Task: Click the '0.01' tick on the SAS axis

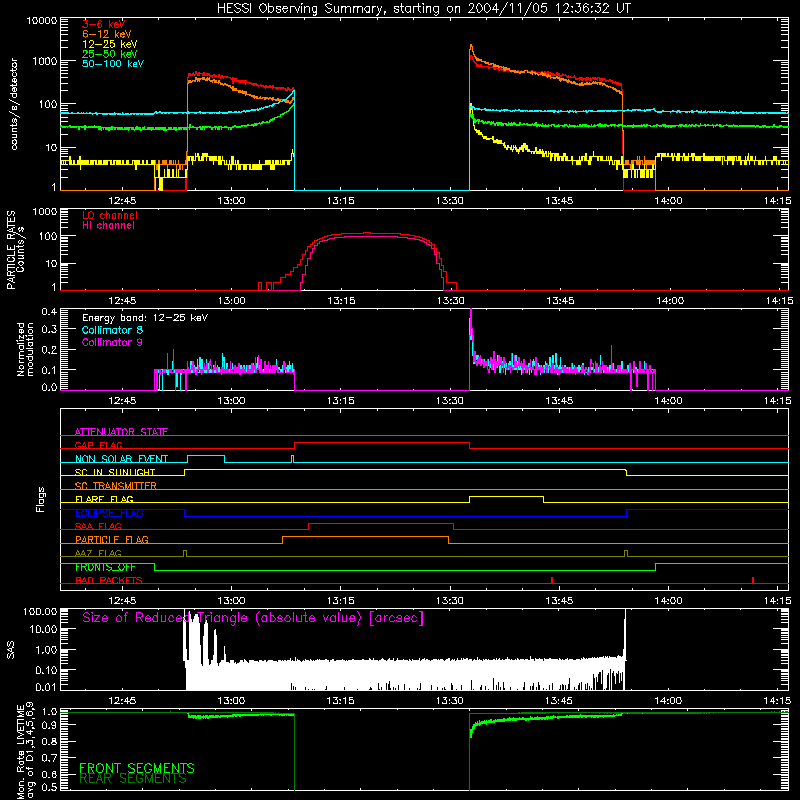Action: [x=46, y=687]
